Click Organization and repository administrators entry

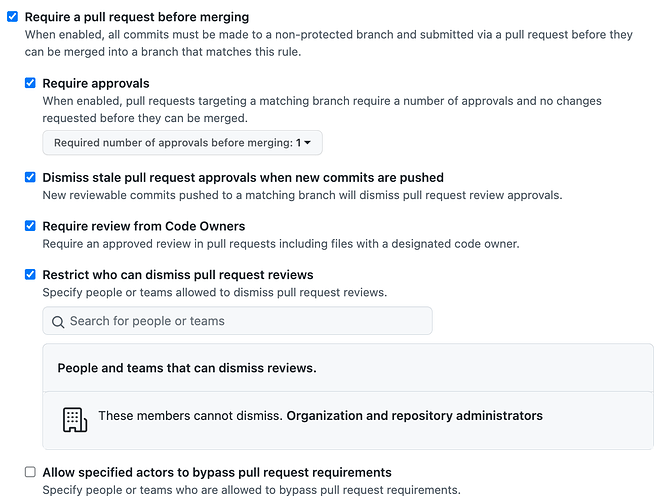pos(415,416)
